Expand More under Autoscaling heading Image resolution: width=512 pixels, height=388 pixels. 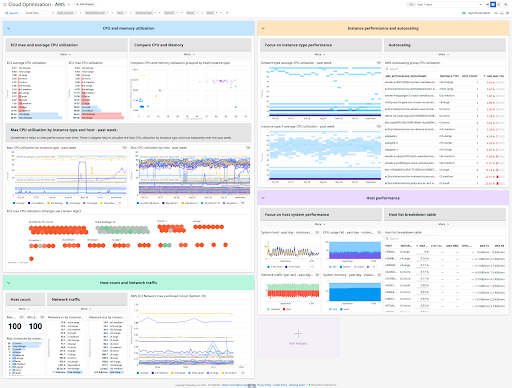coord(444,54)
